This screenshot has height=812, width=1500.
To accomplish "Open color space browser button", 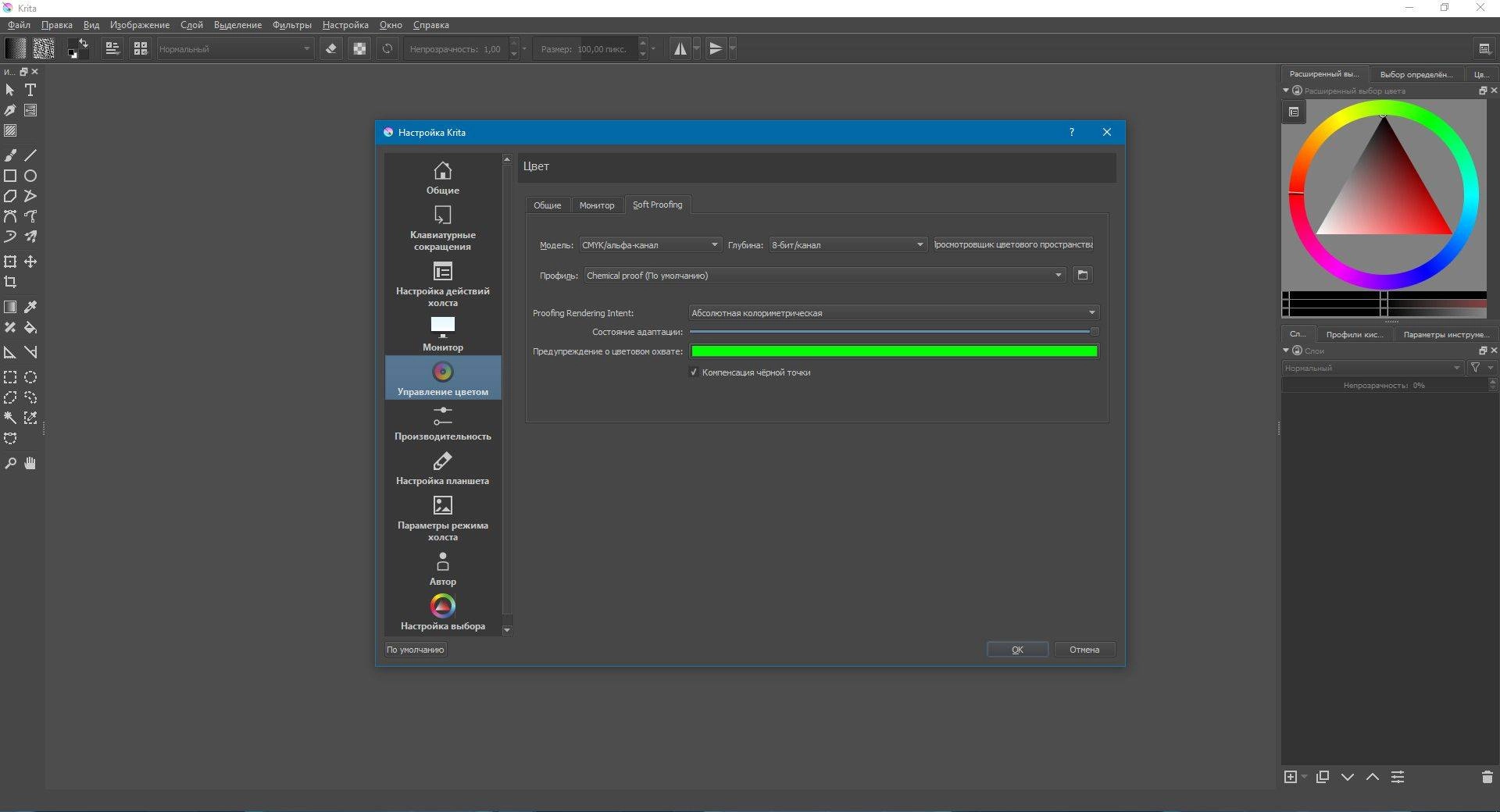I will click(1013, 244).
